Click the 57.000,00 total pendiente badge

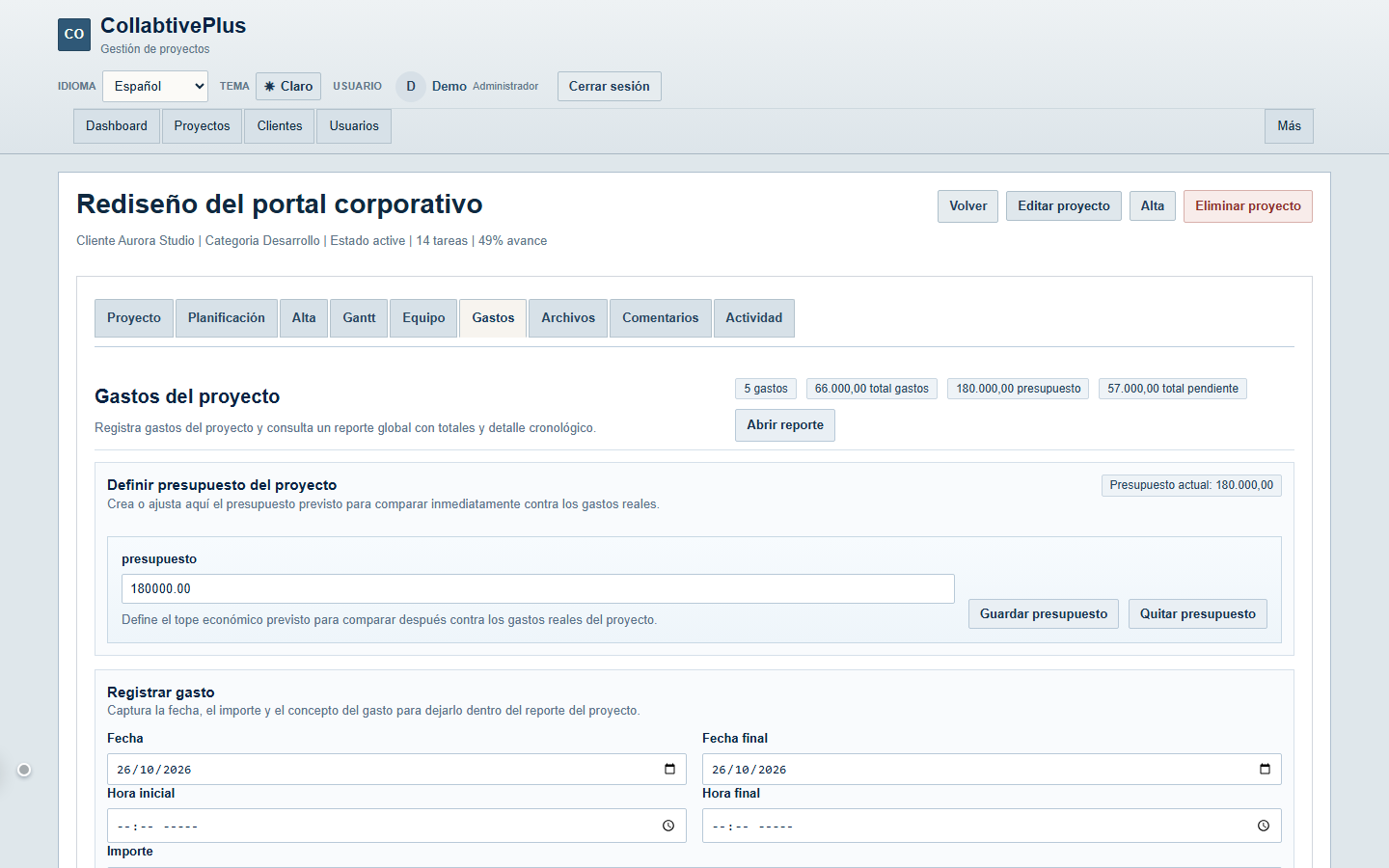point(1173,389)
